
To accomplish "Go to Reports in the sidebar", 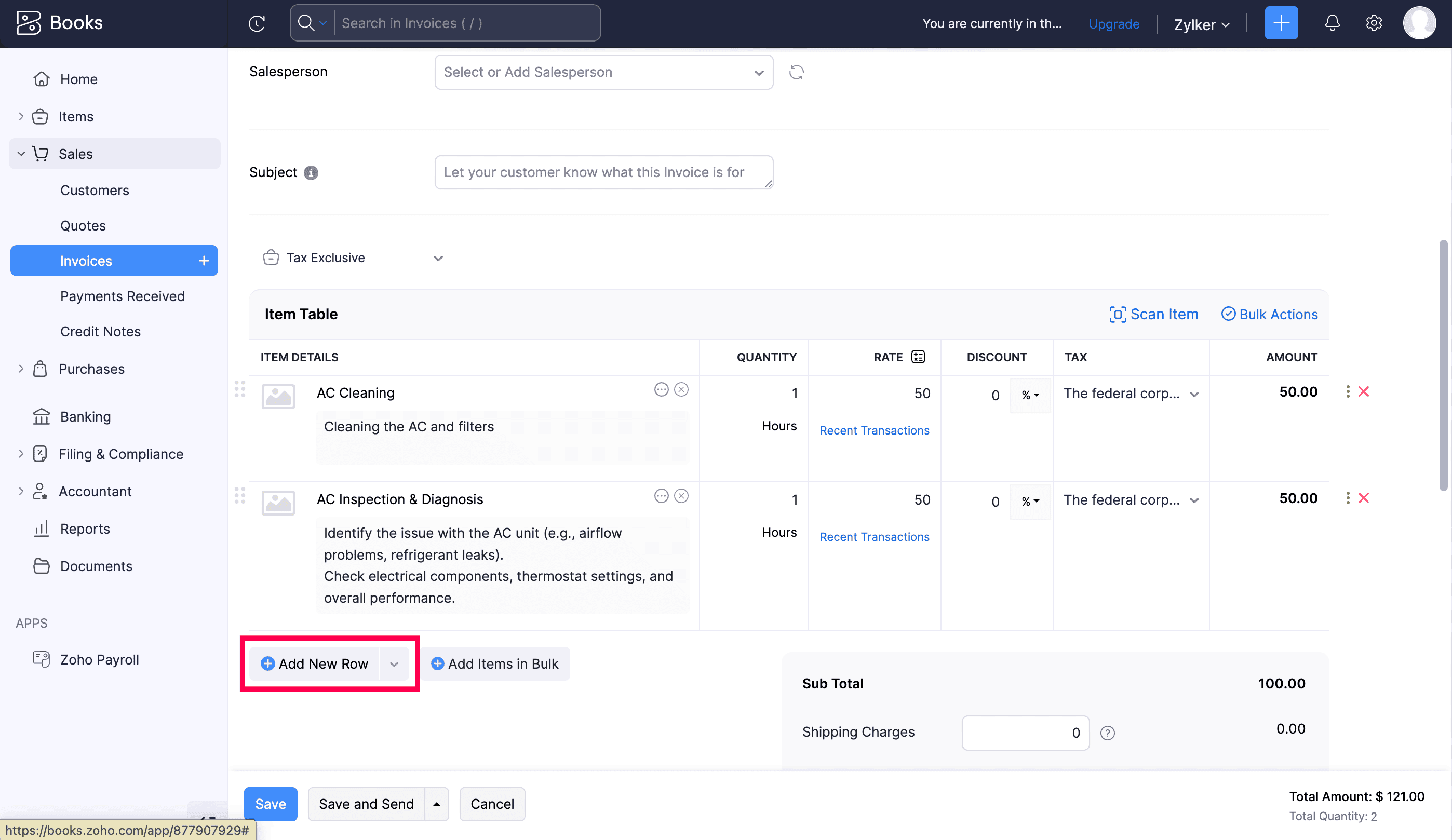I will click(85, 529).
